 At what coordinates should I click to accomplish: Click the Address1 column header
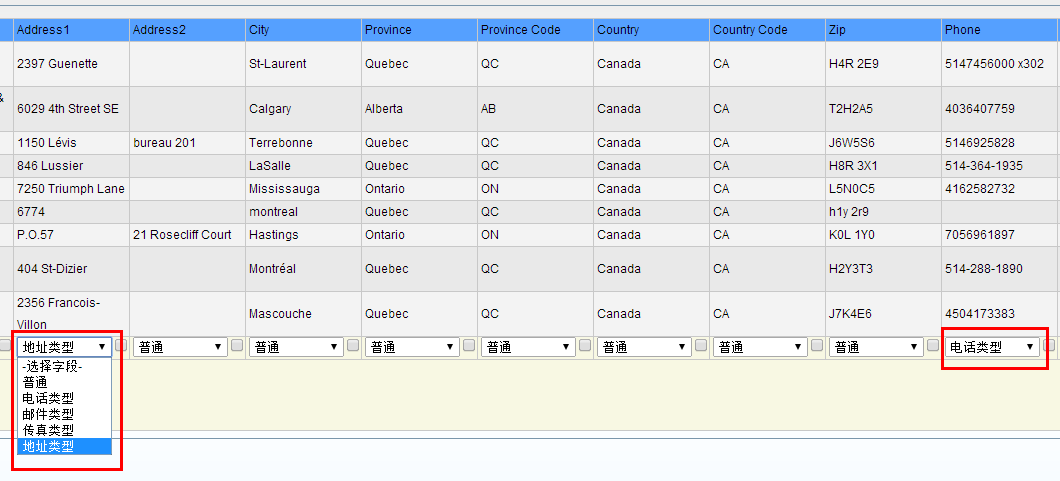pyautogui.click(x=42, y=30)
